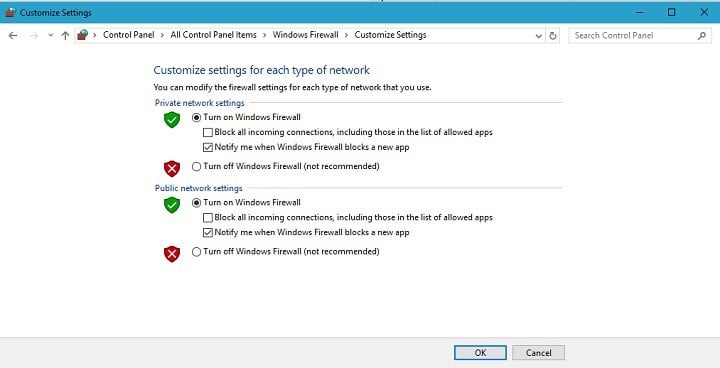The width and height of the screenshot is (720, 368).
Task: Expand the address bar history dropdown
Action: click(x=539, y=36)
